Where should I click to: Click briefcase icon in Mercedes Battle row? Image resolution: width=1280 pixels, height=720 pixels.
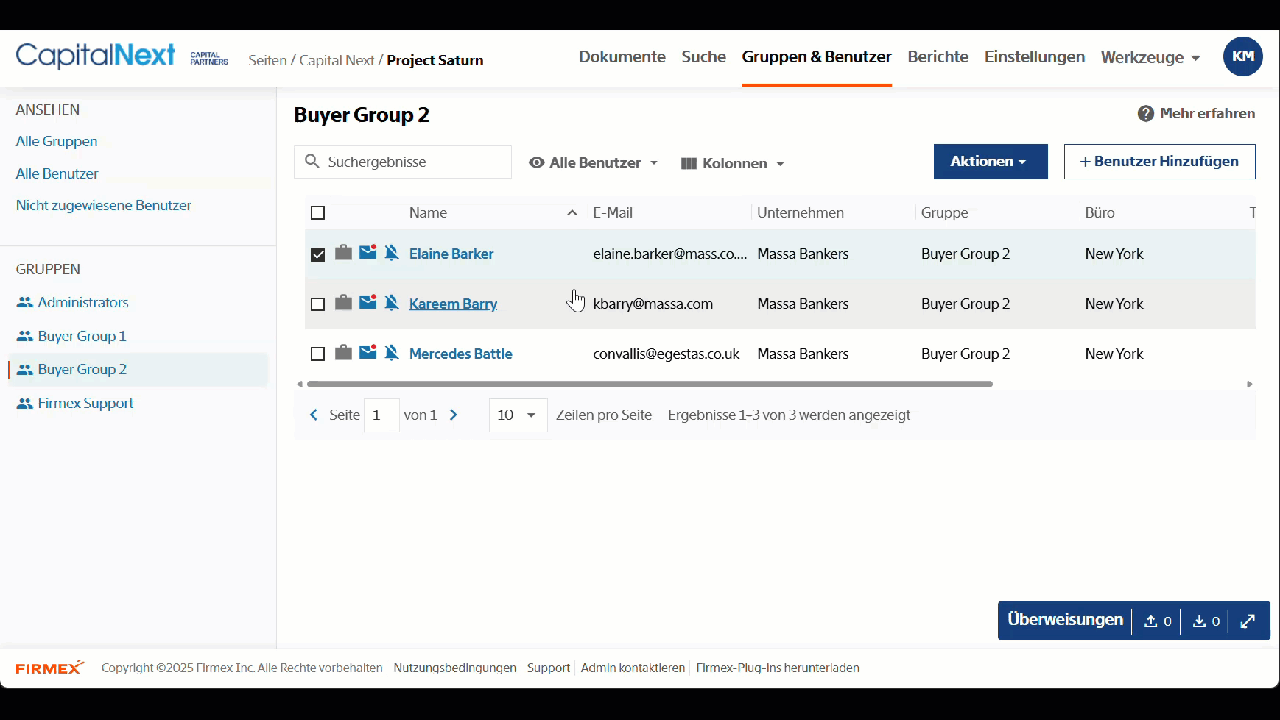tap(343, 353)
